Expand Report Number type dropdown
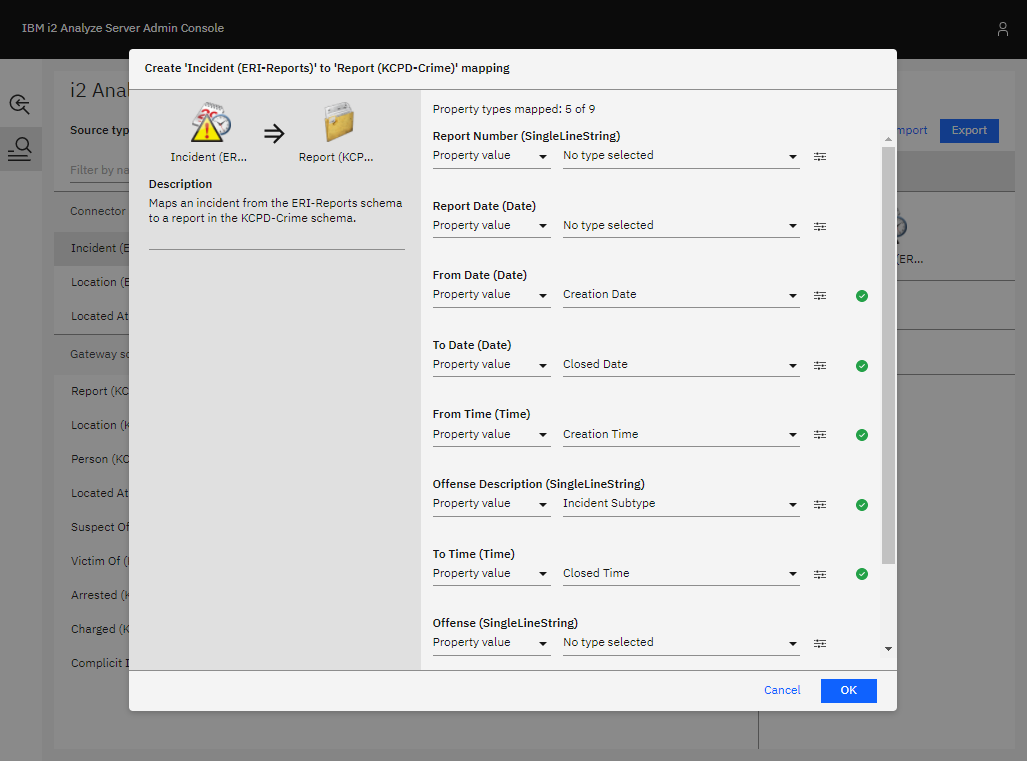1027x761 pixels. (680, 156)
